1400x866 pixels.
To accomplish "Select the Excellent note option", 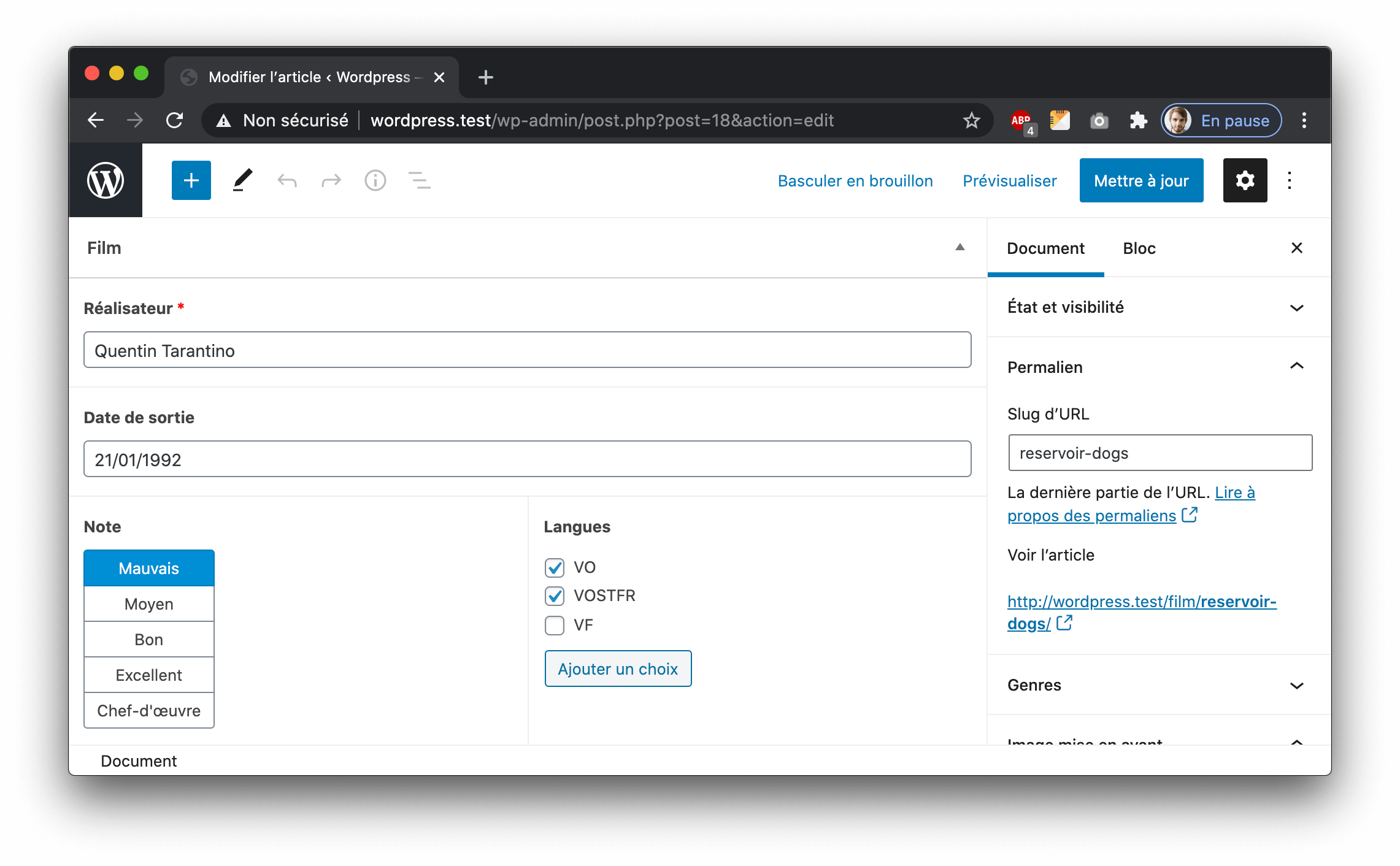I will coord(149,675).
